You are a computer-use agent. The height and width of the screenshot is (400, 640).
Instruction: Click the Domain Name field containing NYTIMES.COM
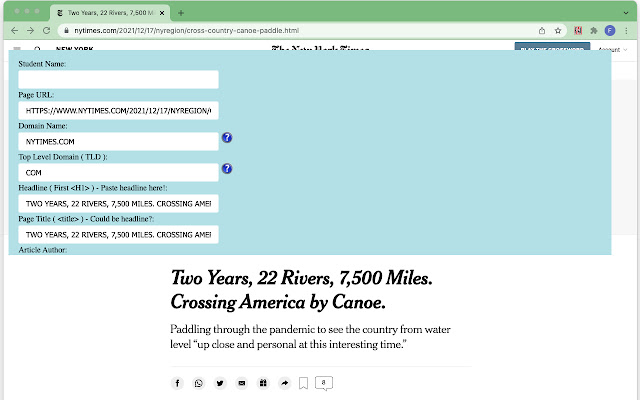(118, 142)
